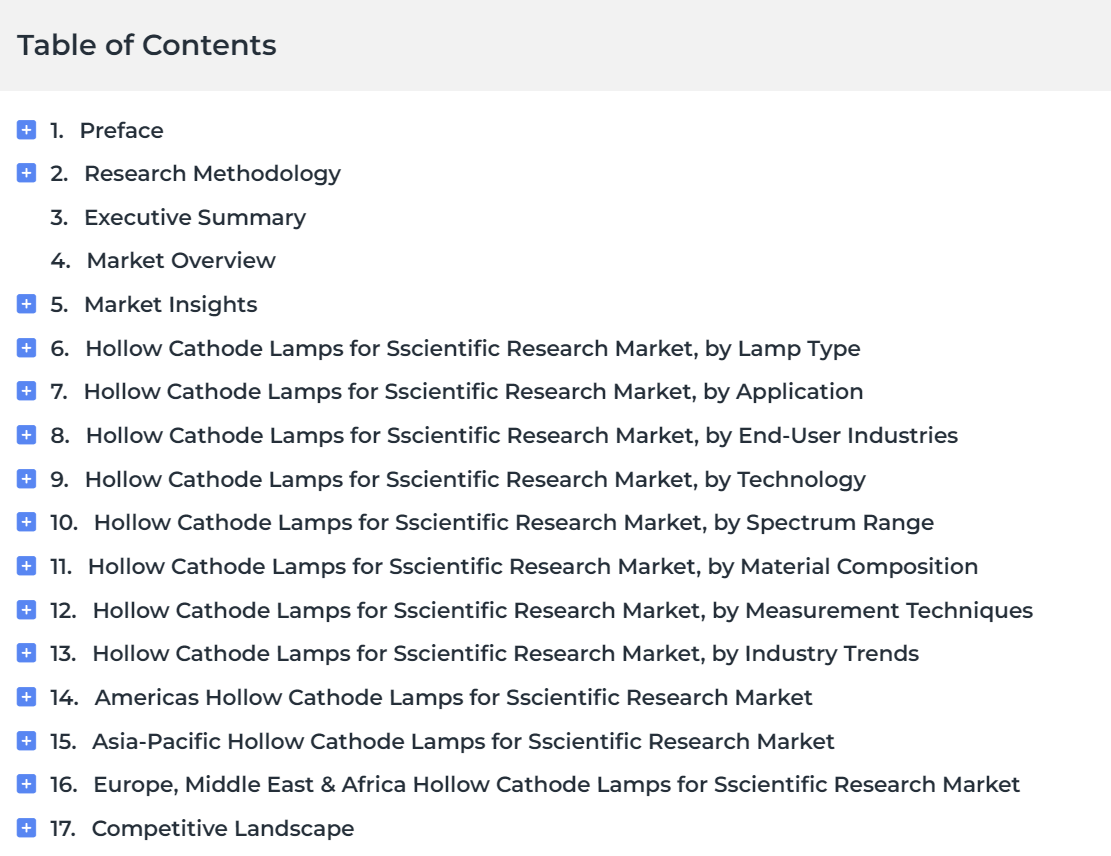
Task: Expand Market Insights plus icon
Action: click(26, 304)
